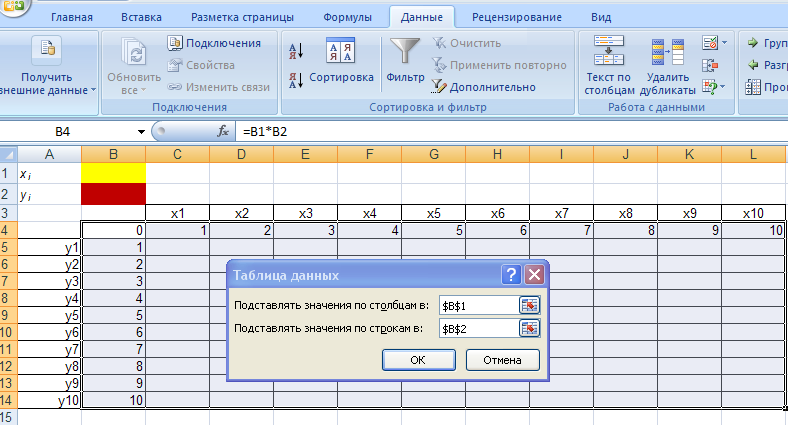Image resolution: width=788 pixels, height=425 pixels.
Task: Click the column input field containing $B$1
Action: point(478,305)
